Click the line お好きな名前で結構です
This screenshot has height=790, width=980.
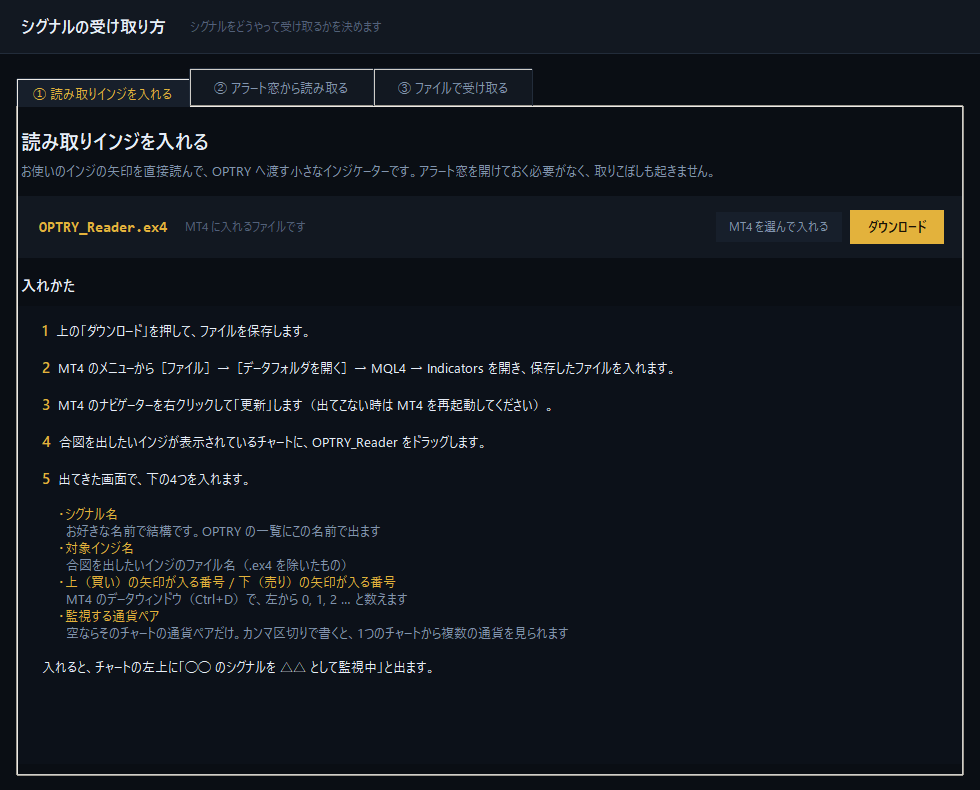click(223, 531)
